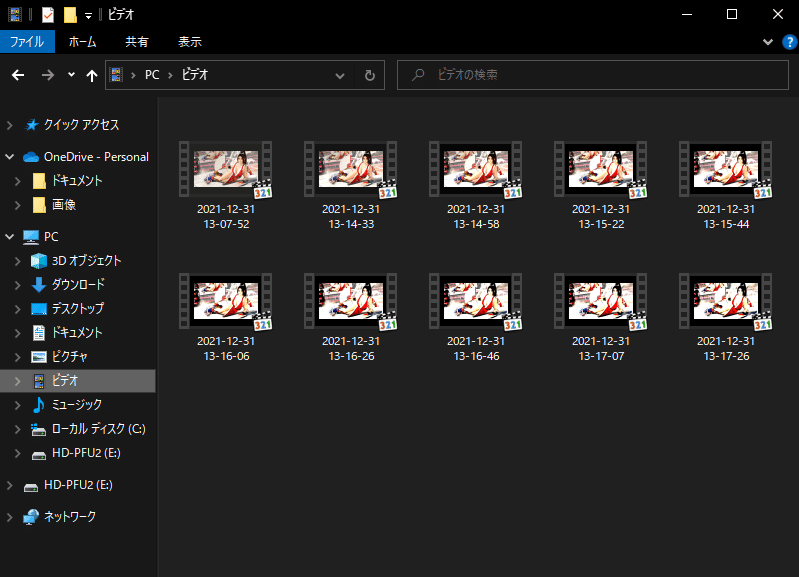Viewport: 799px width, 577px height.
Task: Click the search magnifier icon
Action: click(418, 75)
